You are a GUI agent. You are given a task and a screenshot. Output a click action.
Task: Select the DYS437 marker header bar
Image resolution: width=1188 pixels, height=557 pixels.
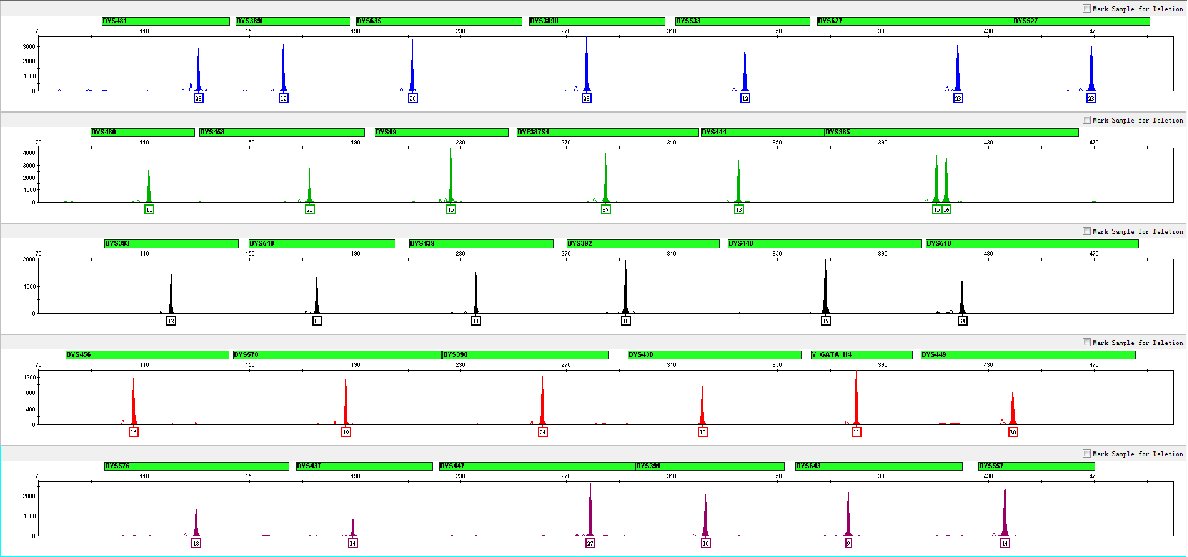(x=364, y=466)
